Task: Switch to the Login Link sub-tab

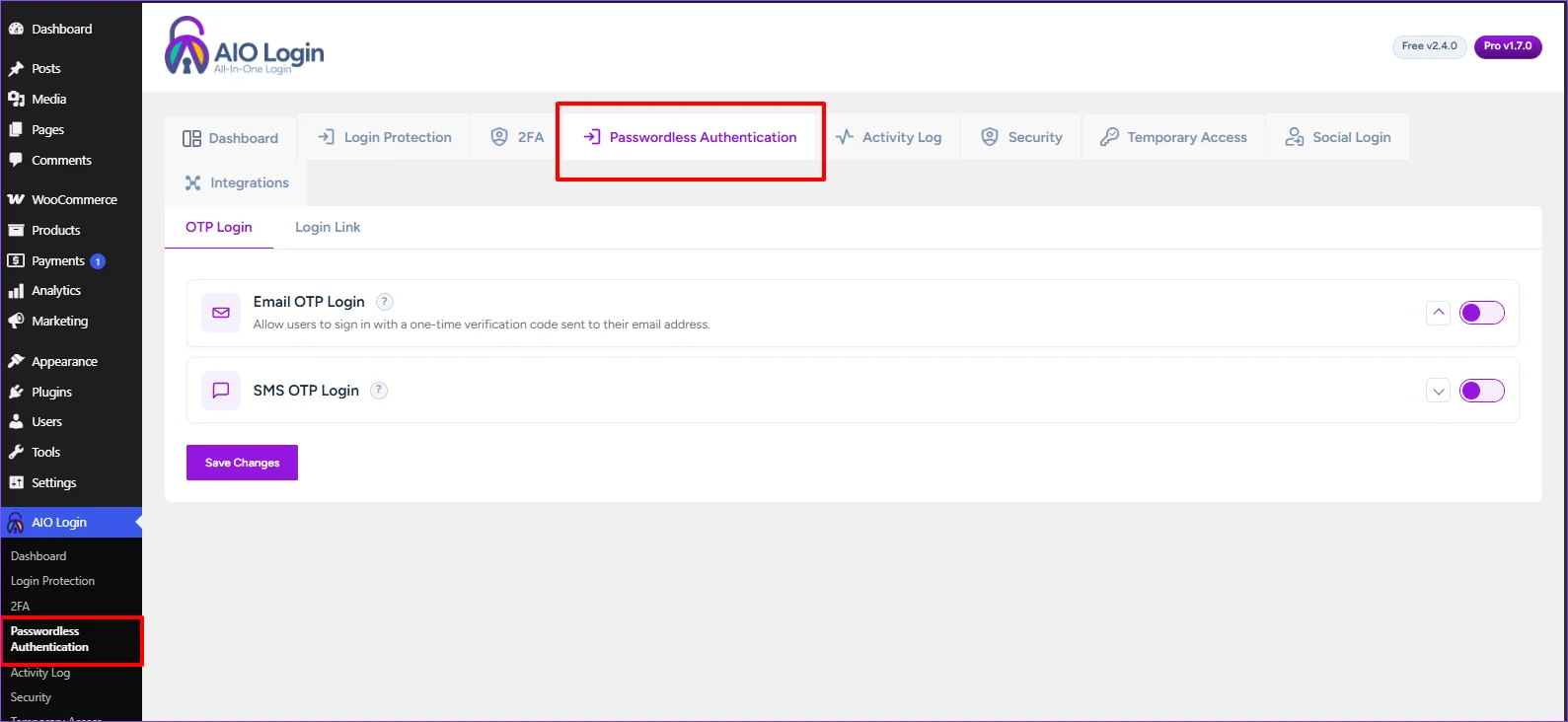Action: click(328, 227)
